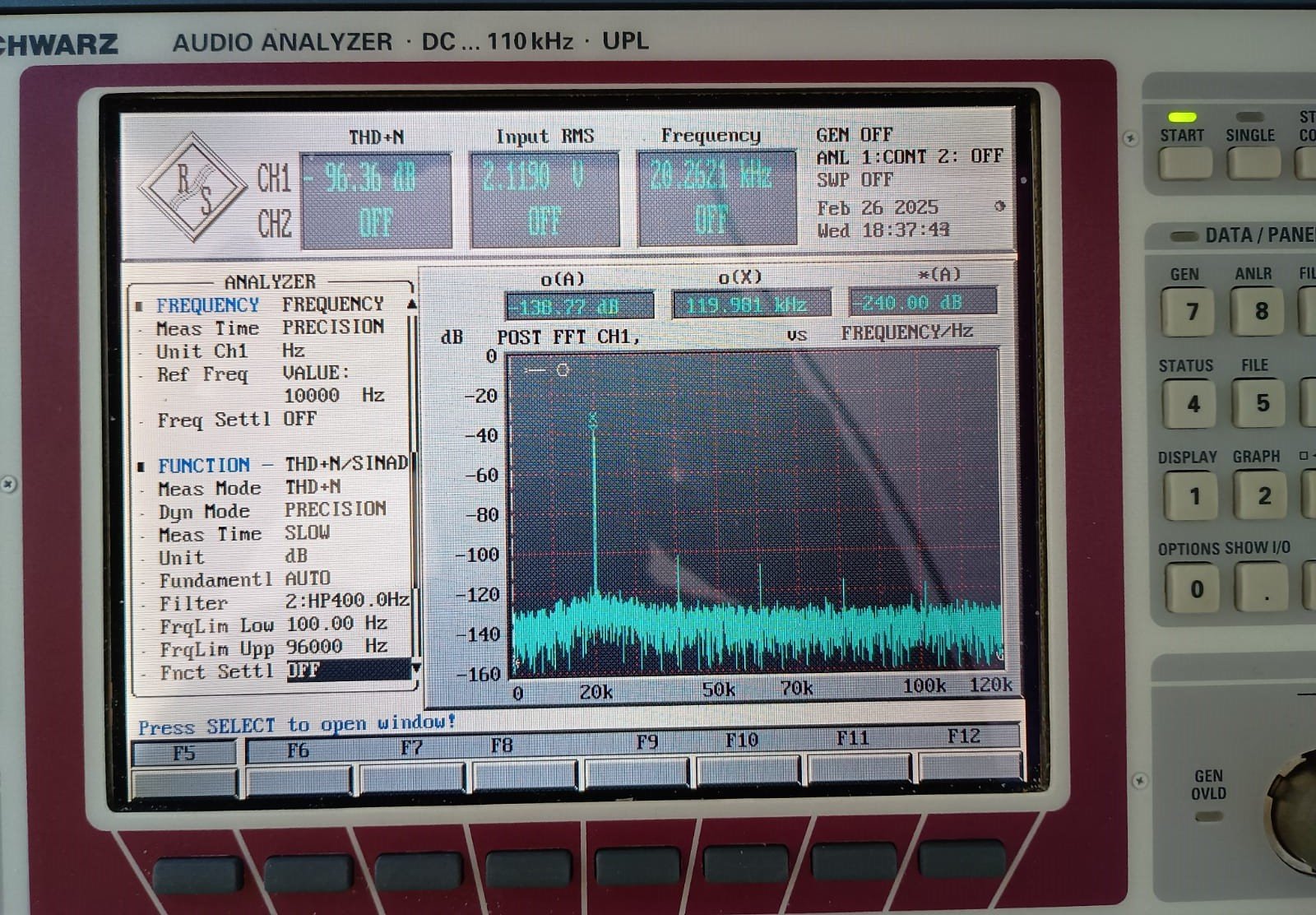Edit the 10000 Hz reference frequency value
1316x915 pixels.
click(334, 396)
